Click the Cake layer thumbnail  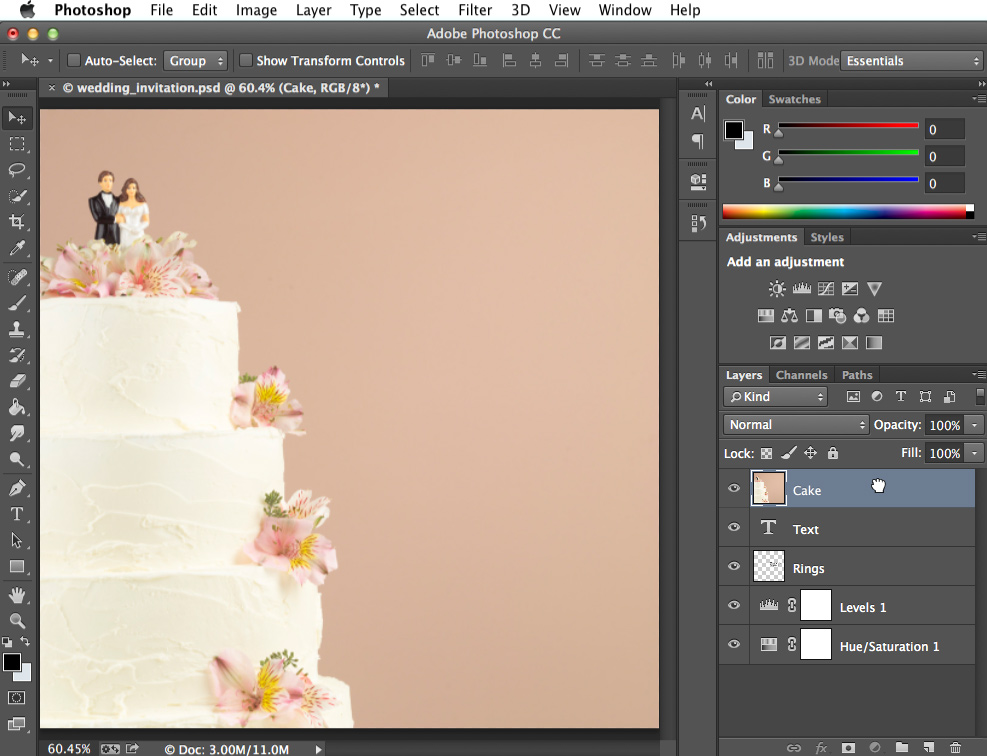tap(769, 488)
